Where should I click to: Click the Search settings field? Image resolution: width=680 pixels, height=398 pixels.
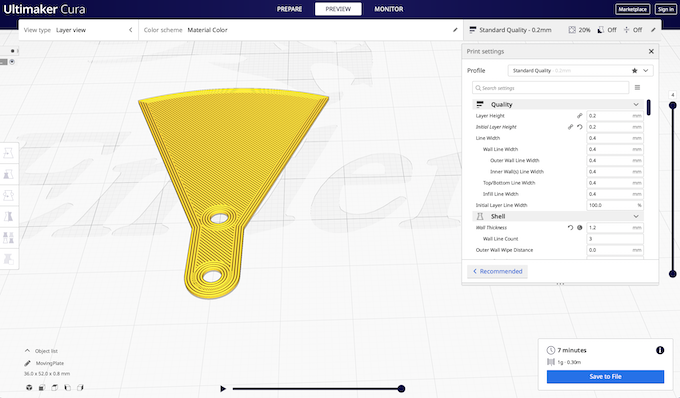(550, 88)
